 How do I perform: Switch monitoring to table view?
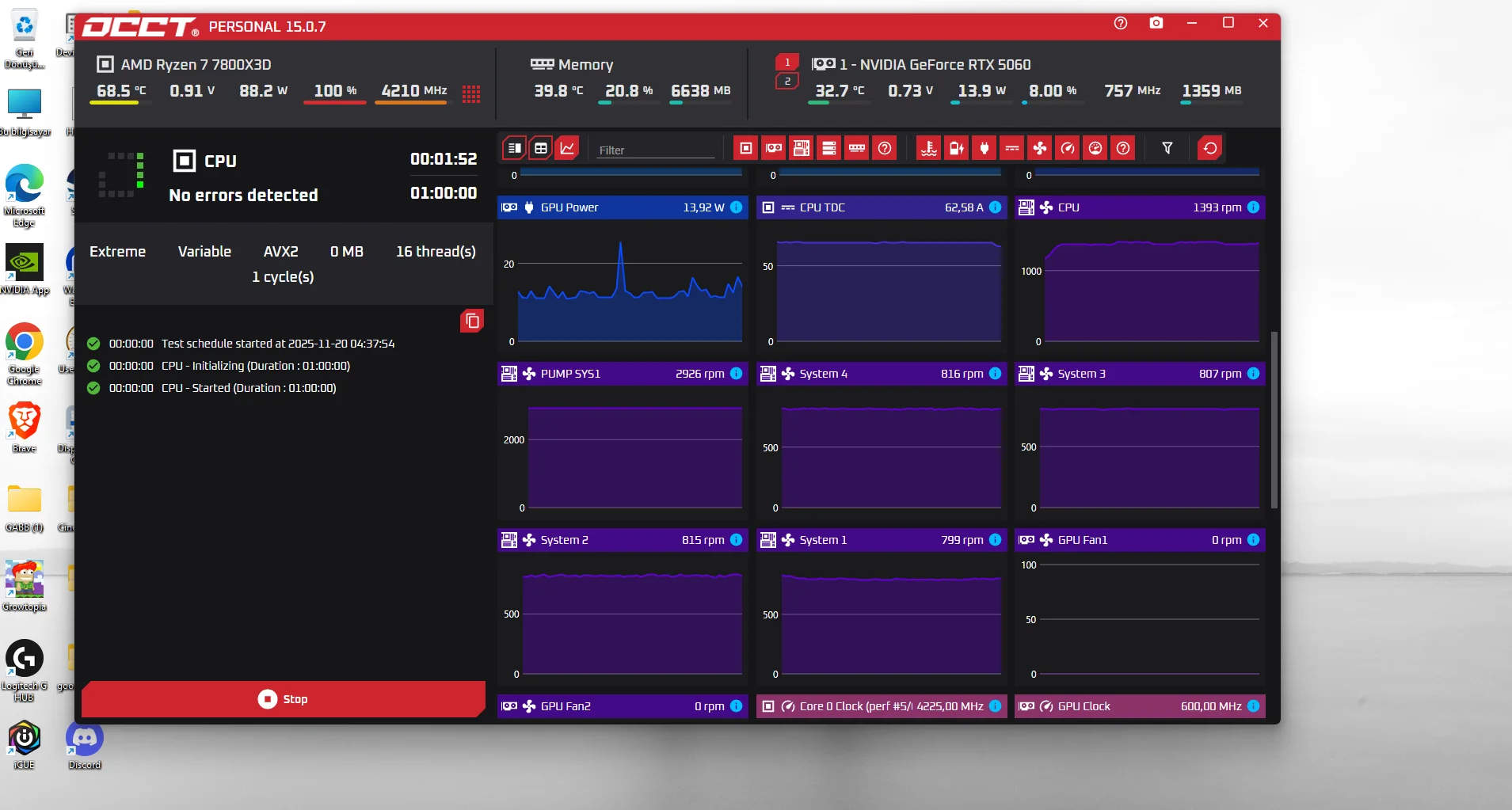[x=541, y=148]
